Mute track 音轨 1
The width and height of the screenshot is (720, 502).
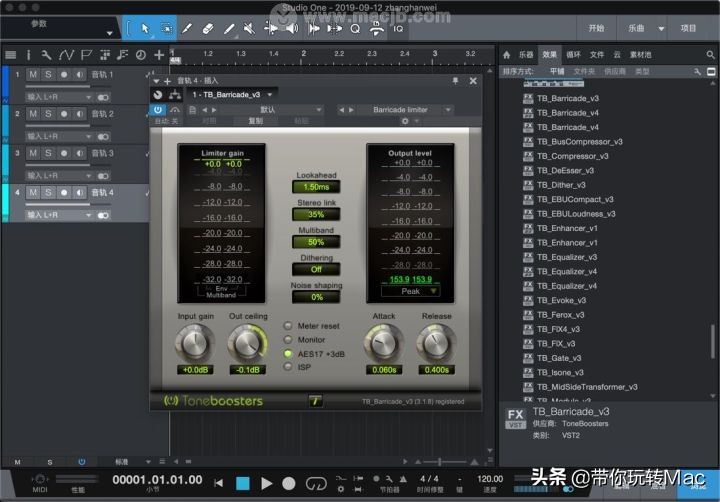tap(33, 75)
